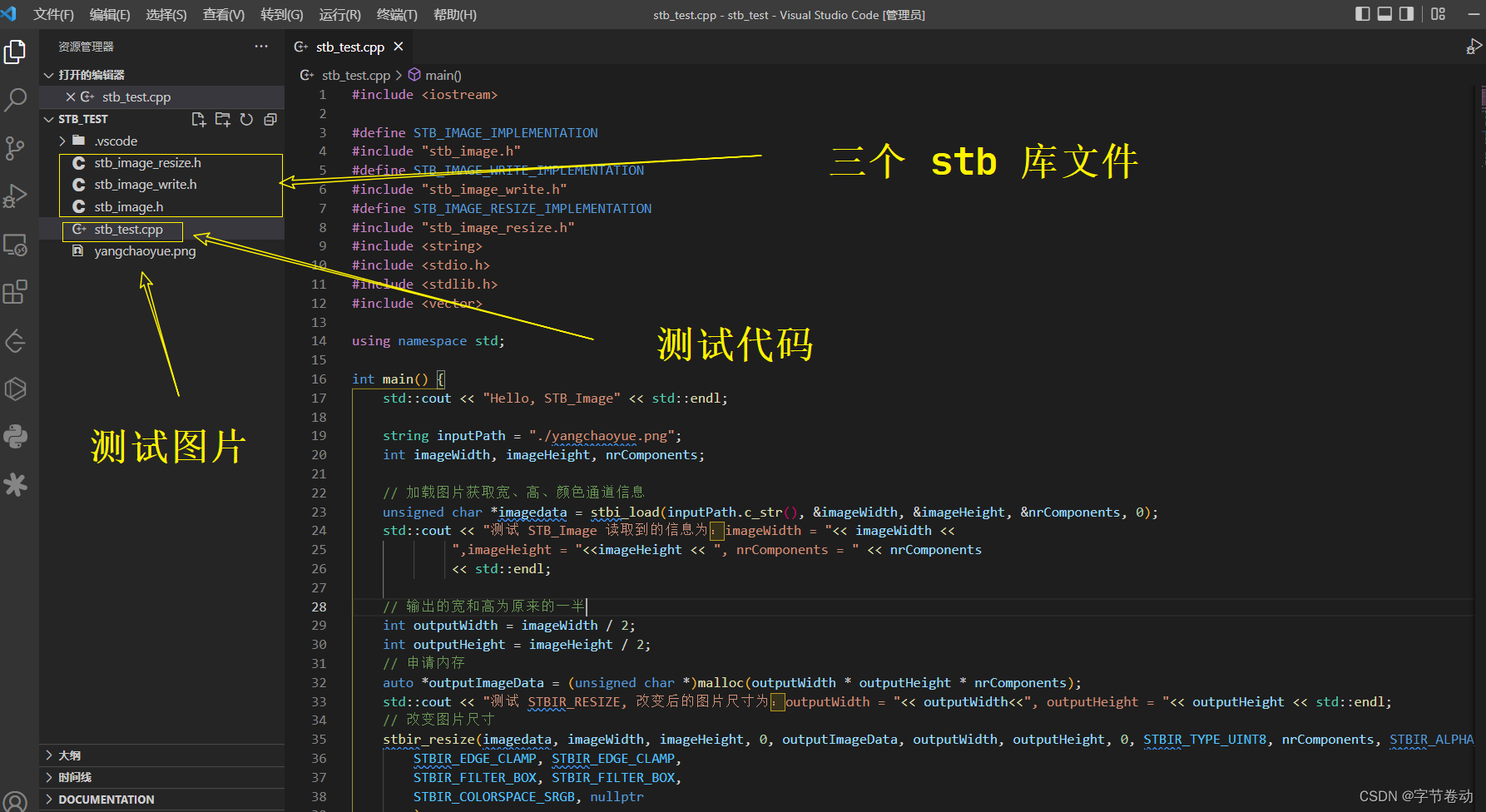This screenshot has height=812, width=1486.
Task: Collapse the STB_TEST folder section
Action: point(49,119)
